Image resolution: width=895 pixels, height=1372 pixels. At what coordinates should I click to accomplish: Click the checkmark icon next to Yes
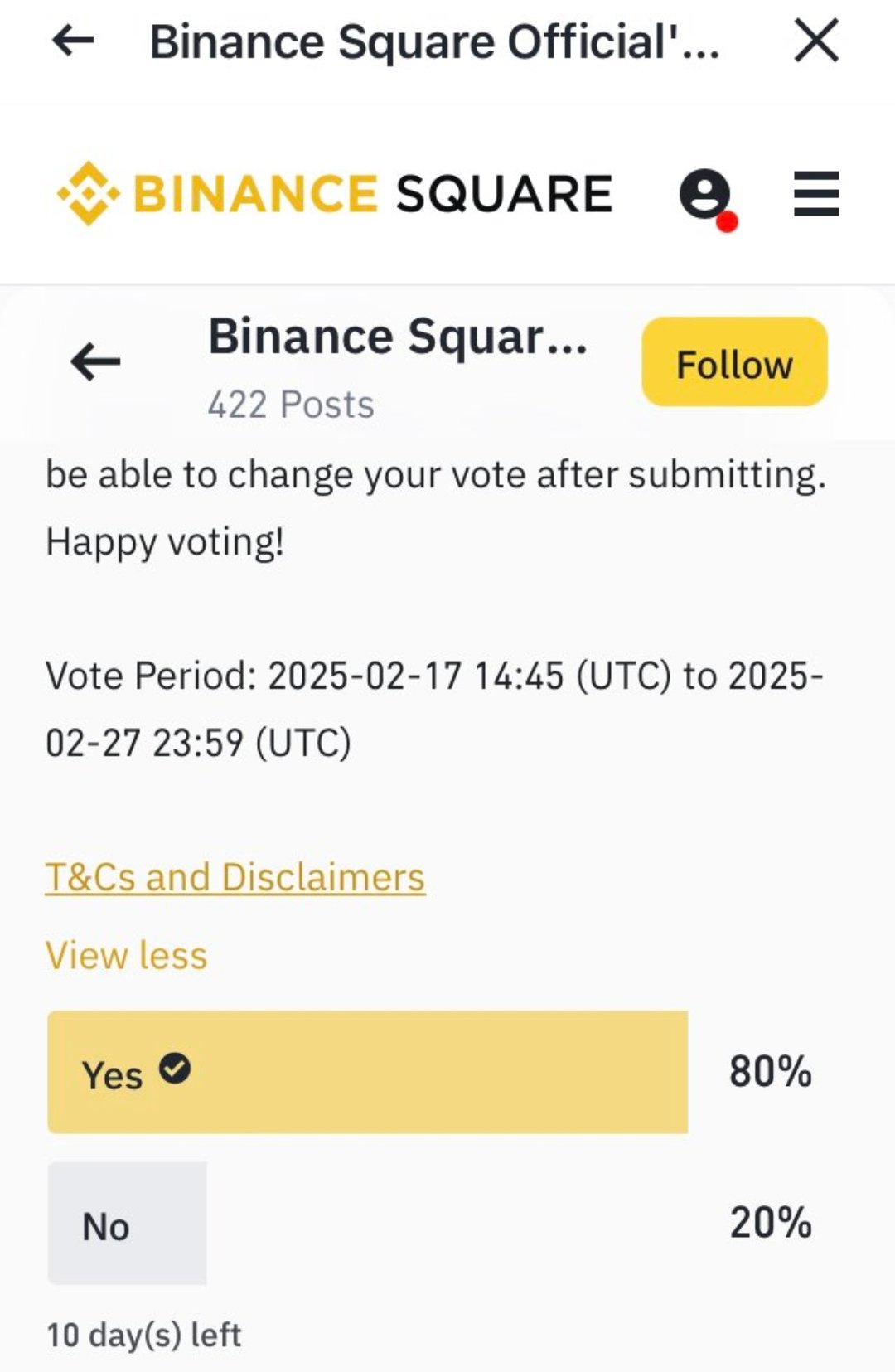point(175,1069)
